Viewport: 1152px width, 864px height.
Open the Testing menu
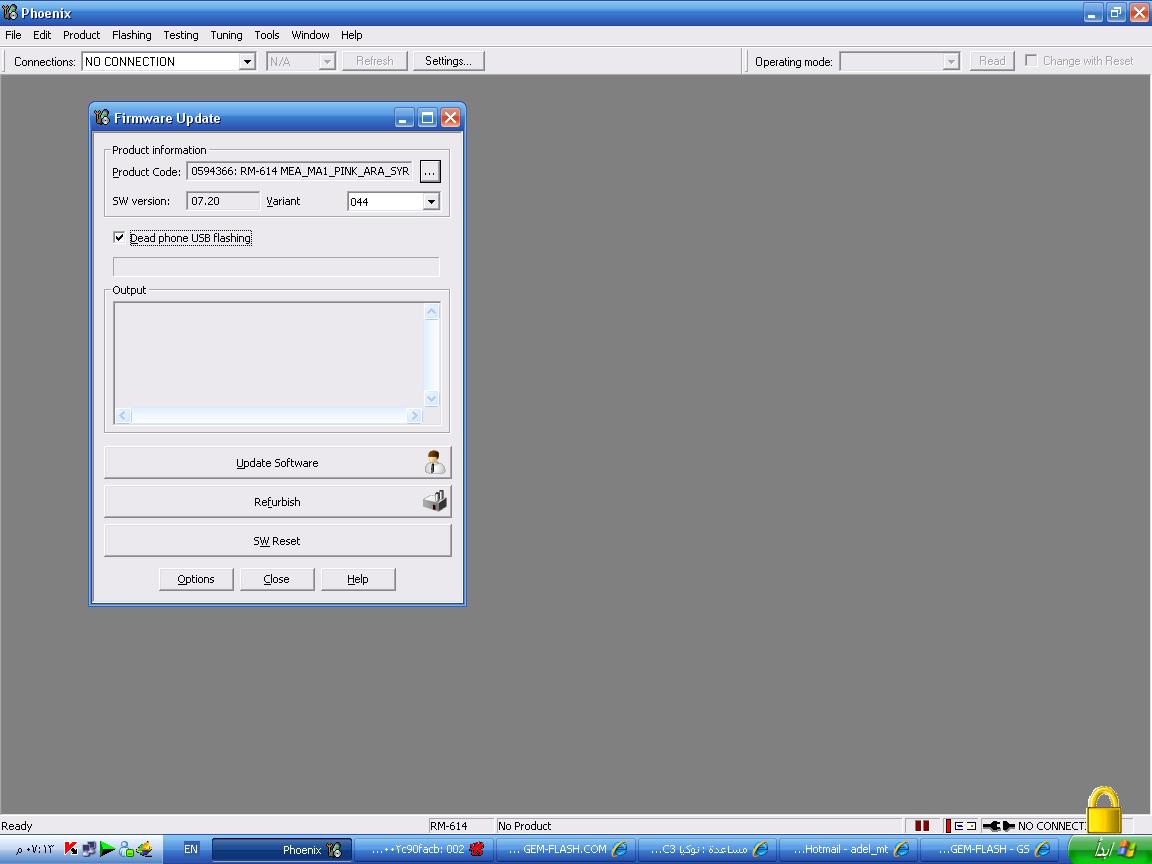pos(181,35)
